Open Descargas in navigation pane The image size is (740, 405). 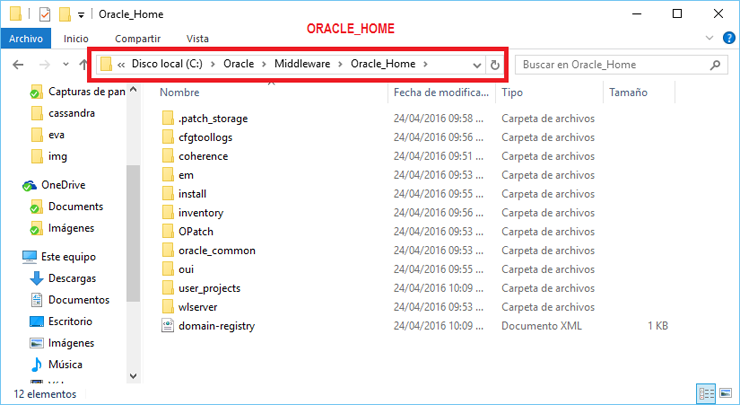72,278
